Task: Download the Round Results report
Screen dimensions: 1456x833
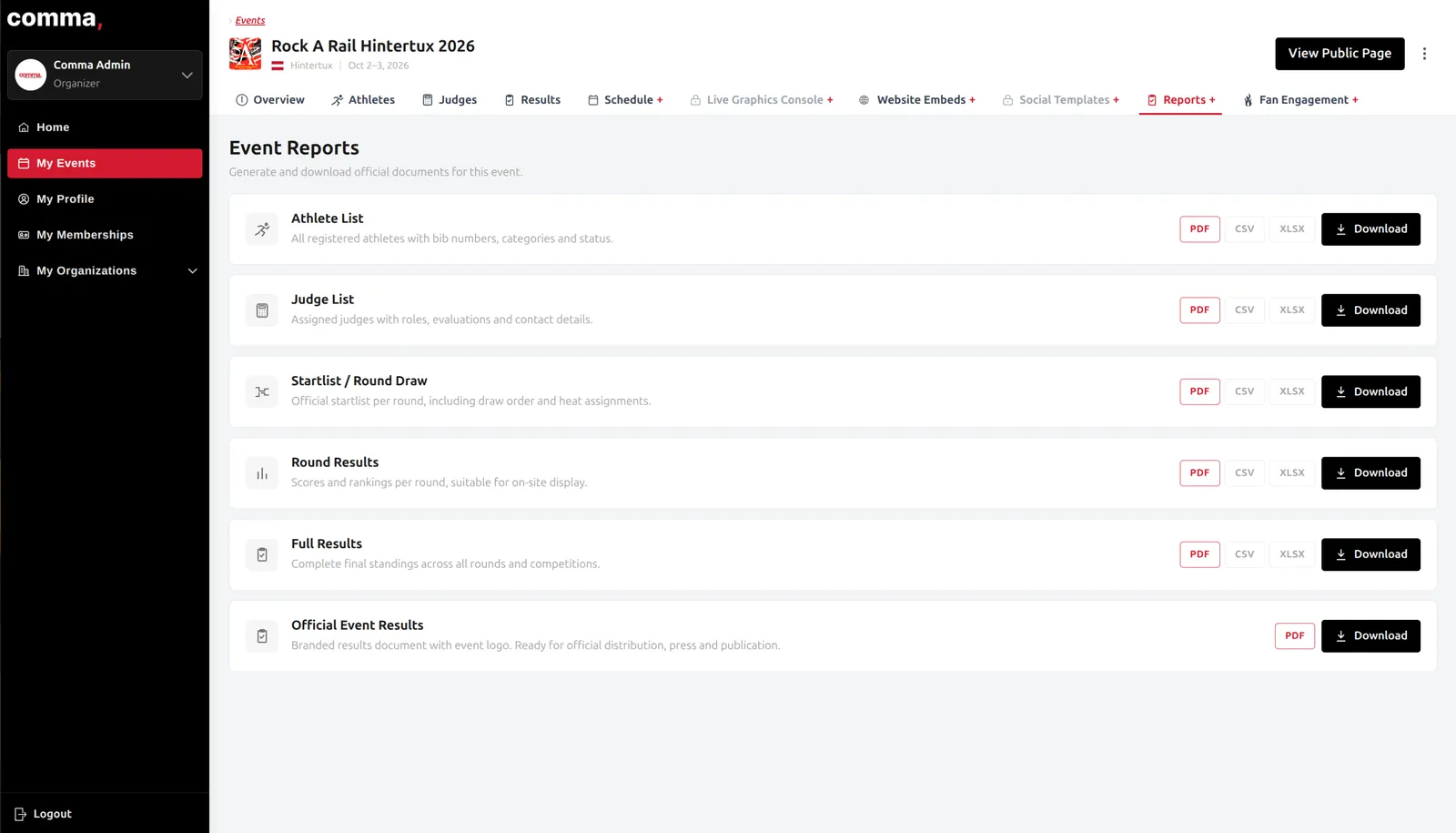Action: click(x=1370, y=473)
